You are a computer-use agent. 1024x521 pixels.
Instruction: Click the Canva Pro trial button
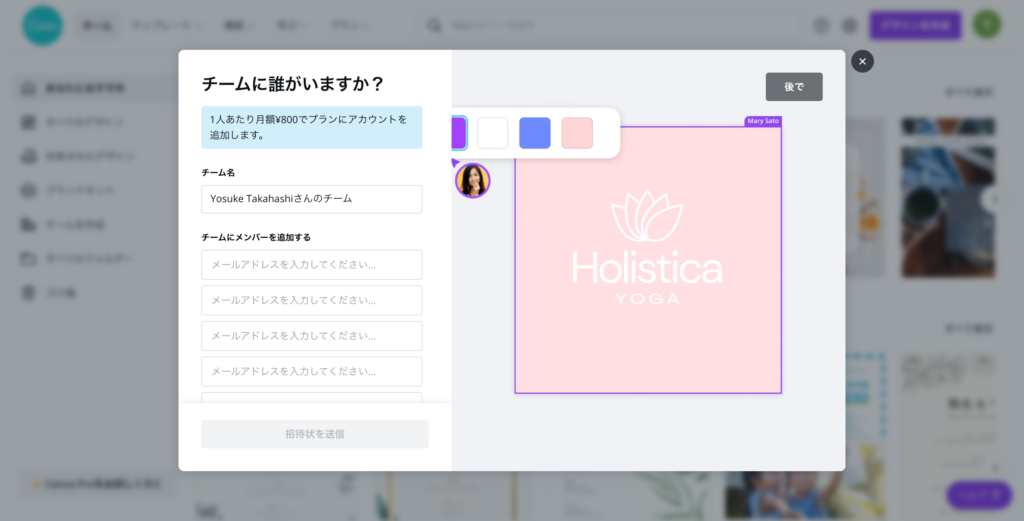[x=98, y=484]
